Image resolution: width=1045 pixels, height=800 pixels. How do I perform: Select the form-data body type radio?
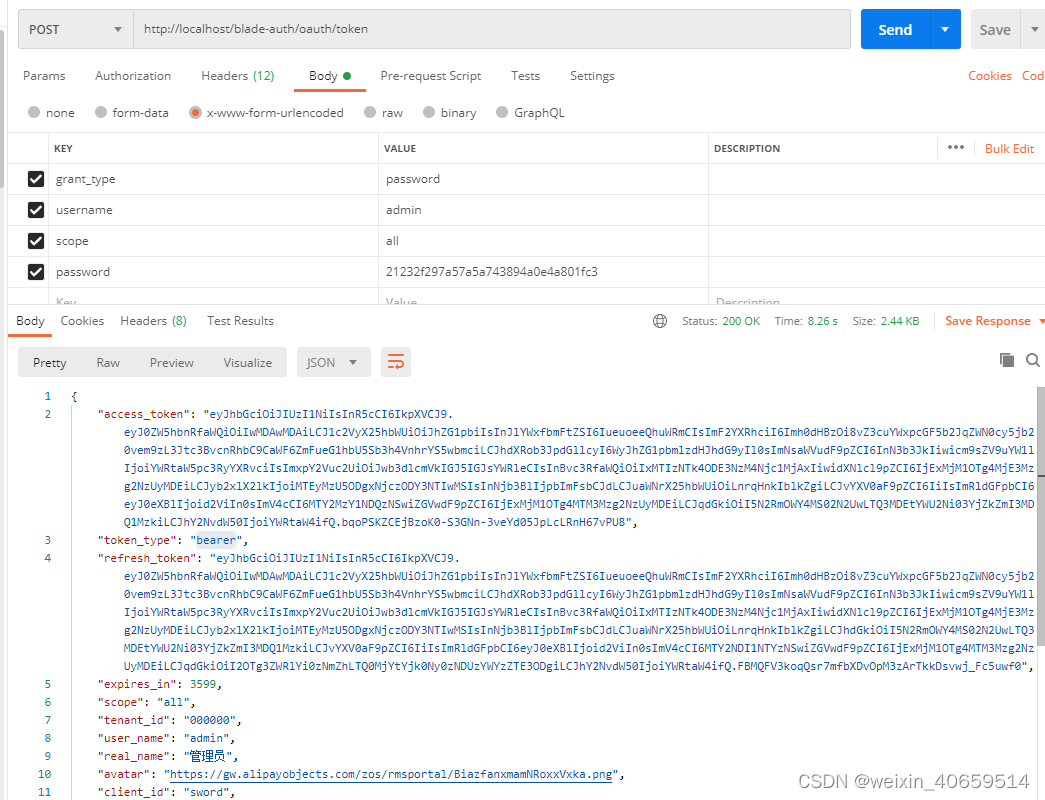point(101,112)
